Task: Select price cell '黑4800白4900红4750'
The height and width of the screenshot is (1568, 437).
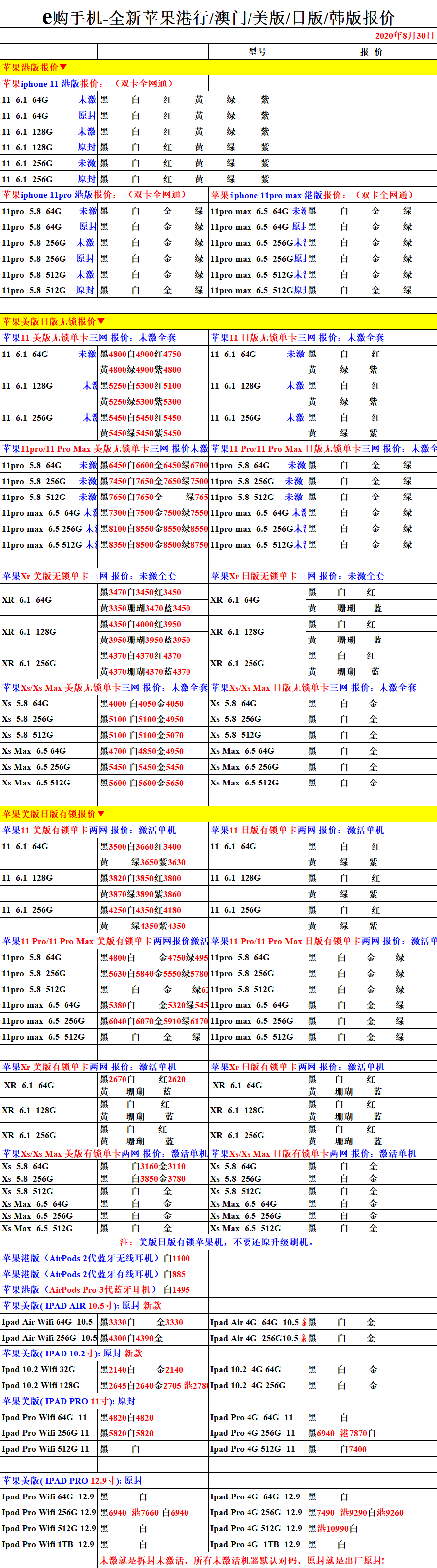Action: coord(153,354)
